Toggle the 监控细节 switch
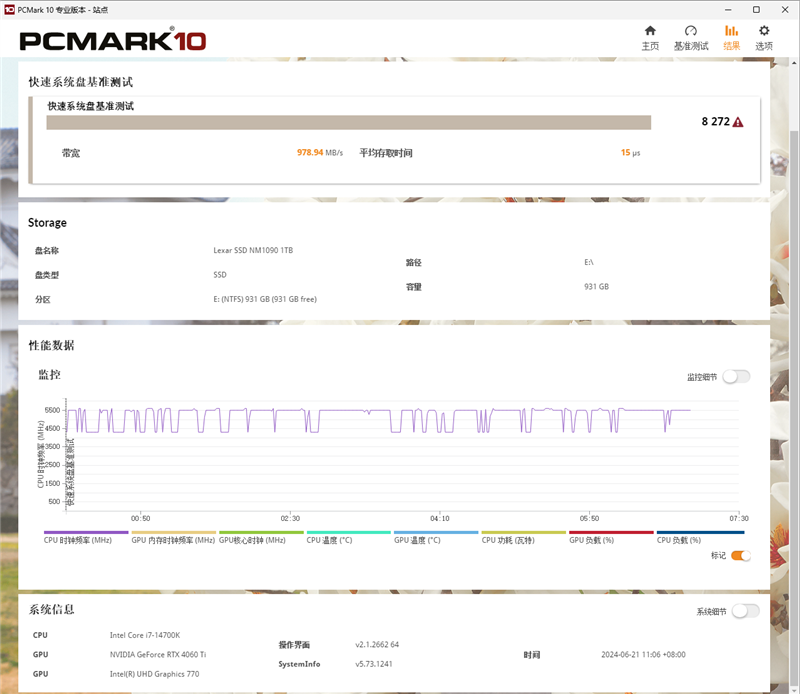This screenshot has width=800, height=694. 737,377
